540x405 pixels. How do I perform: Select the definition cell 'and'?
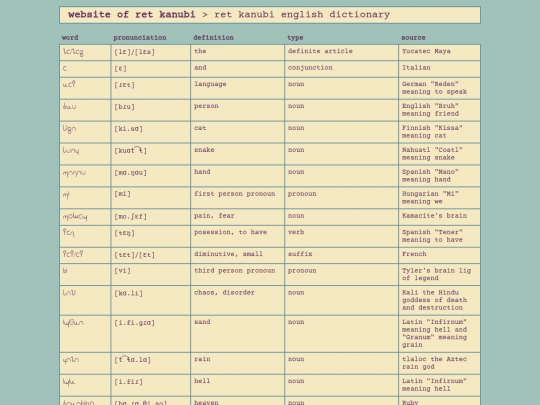point(238,69)
